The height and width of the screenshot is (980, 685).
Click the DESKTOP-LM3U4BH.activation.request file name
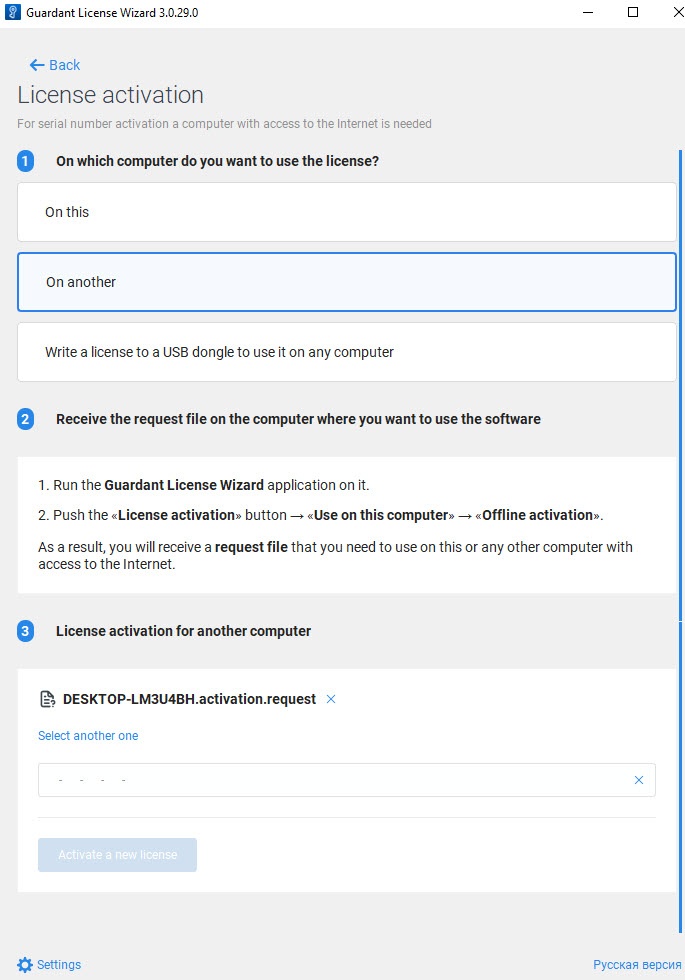(189, 699)
